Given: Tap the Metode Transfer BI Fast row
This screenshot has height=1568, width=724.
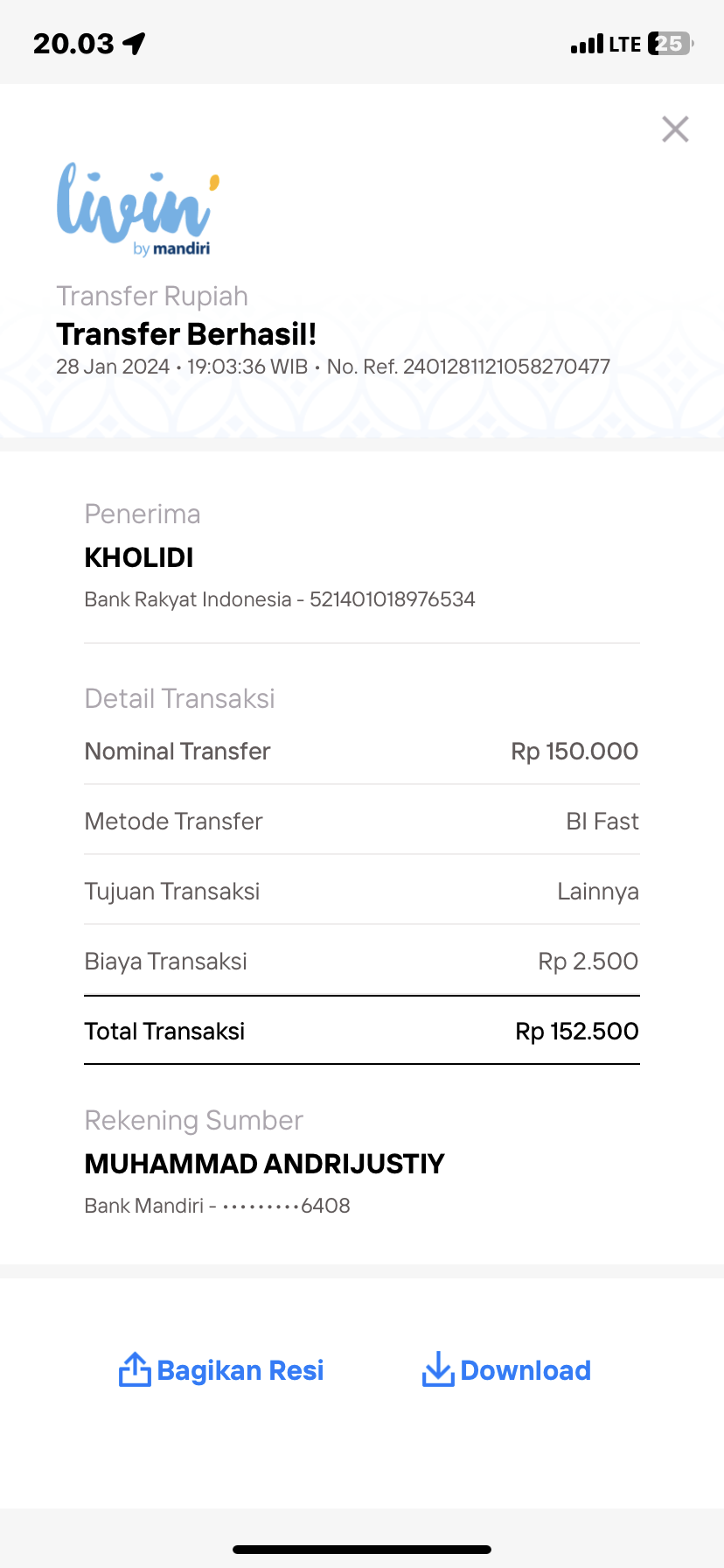Looking at the screenshot, I should [362, 821].
